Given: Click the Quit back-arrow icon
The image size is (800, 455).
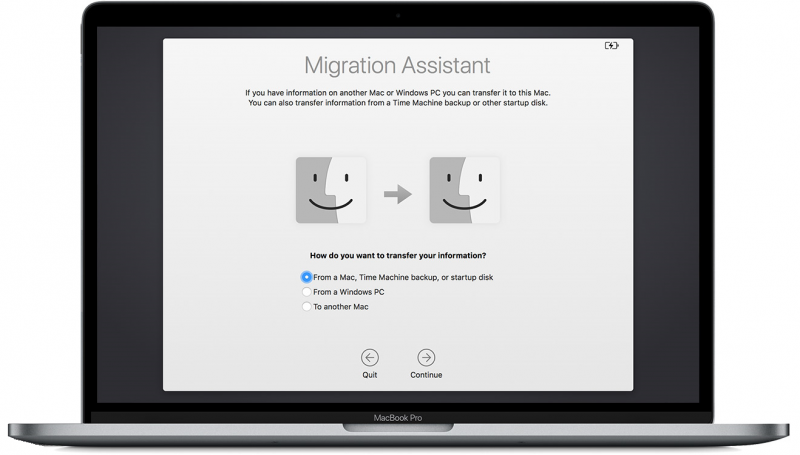Looking at the screenshot, I should pos(370,358).
